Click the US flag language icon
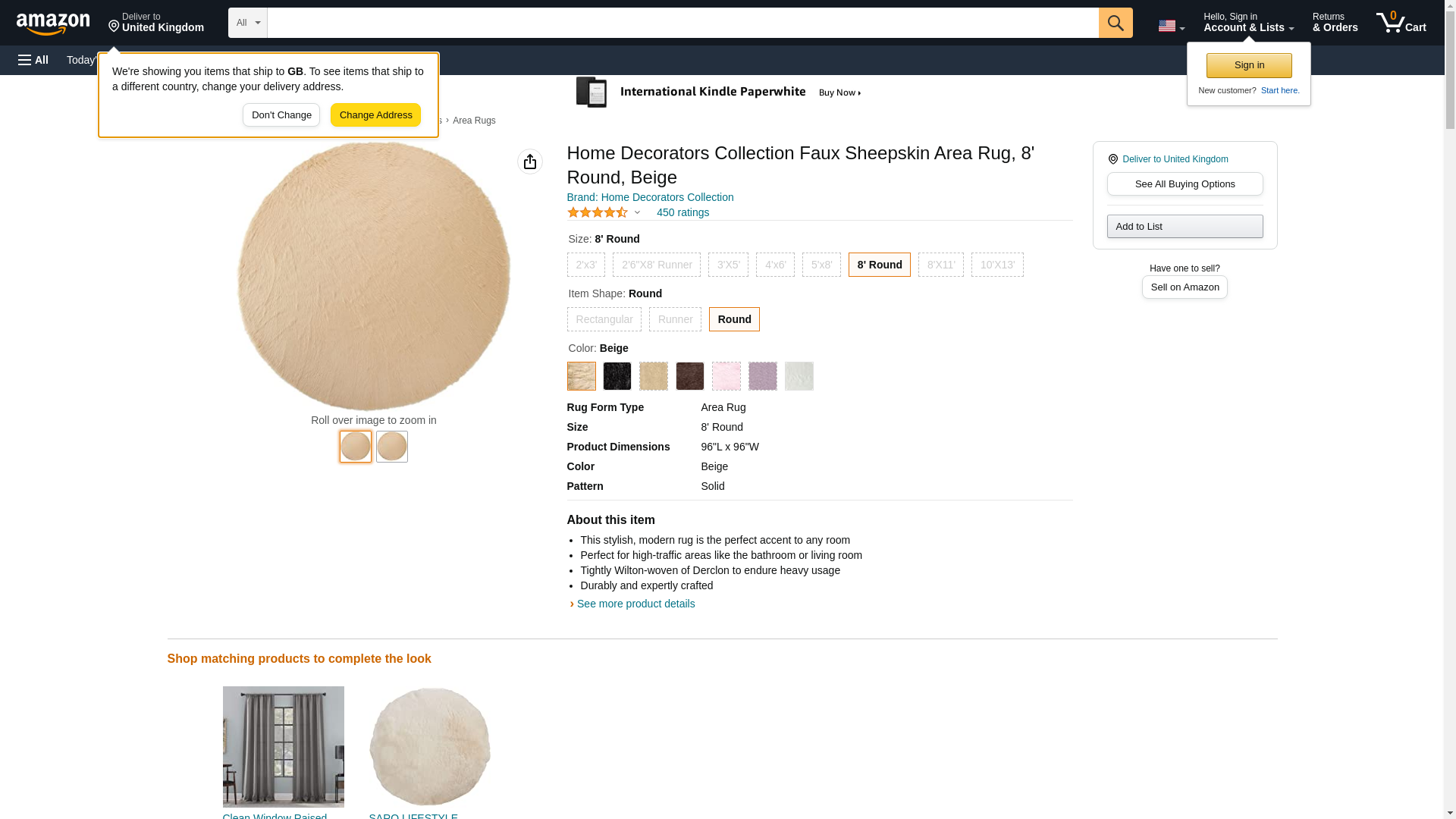The height and width of the screenshot is (819, 1456). (1170, 26)
